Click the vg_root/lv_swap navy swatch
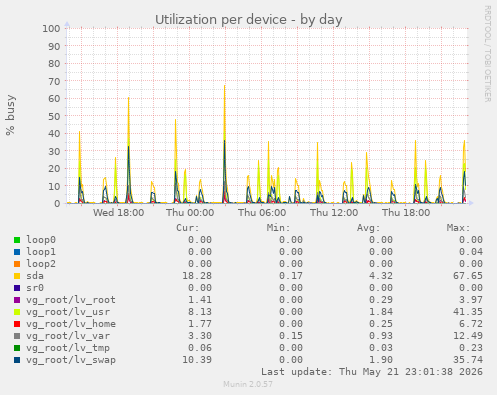Viewport: 497px width, 395px height. (17, 360)
